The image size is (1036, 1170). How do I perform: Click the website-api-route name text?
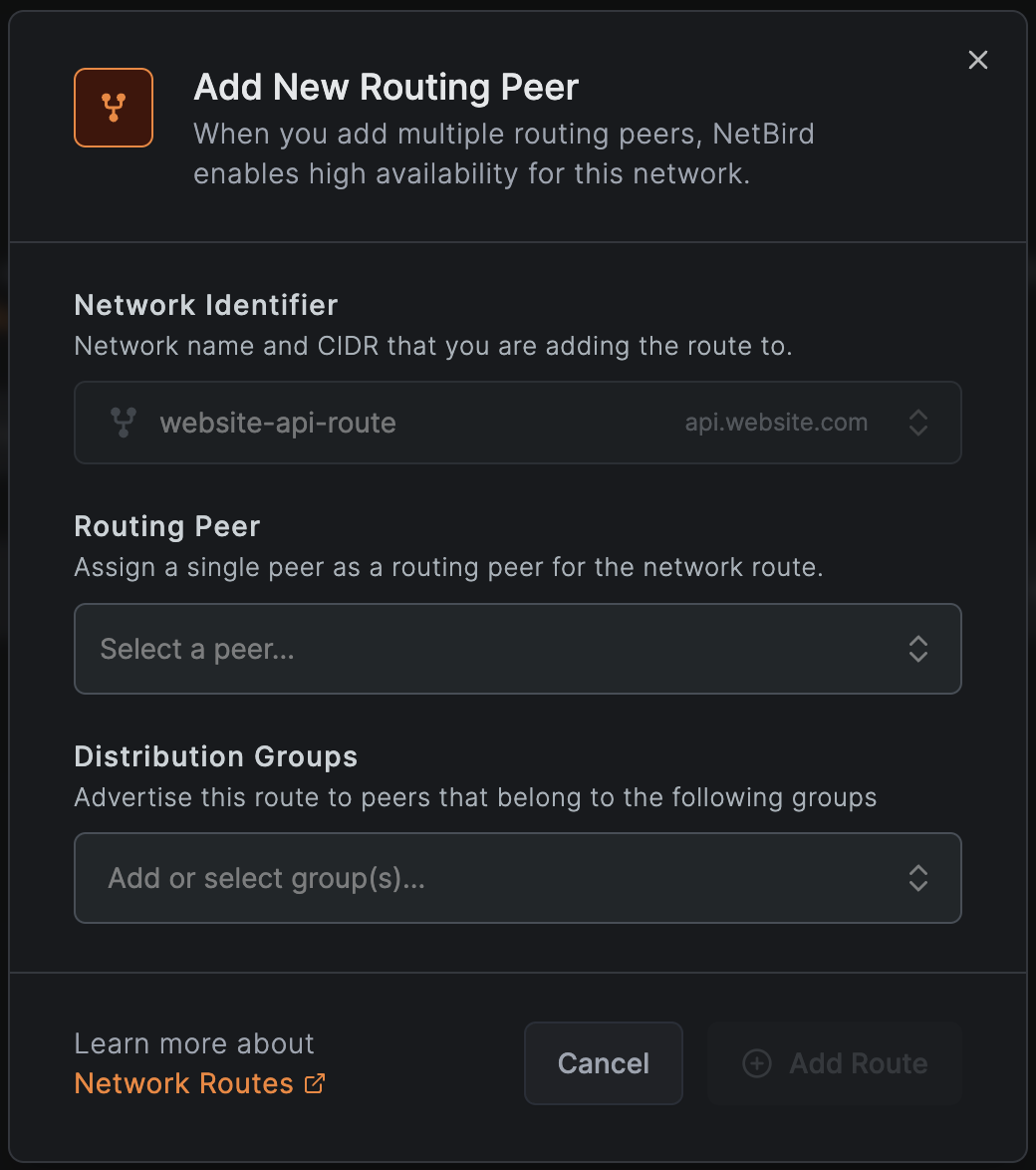tap(277, 423)
